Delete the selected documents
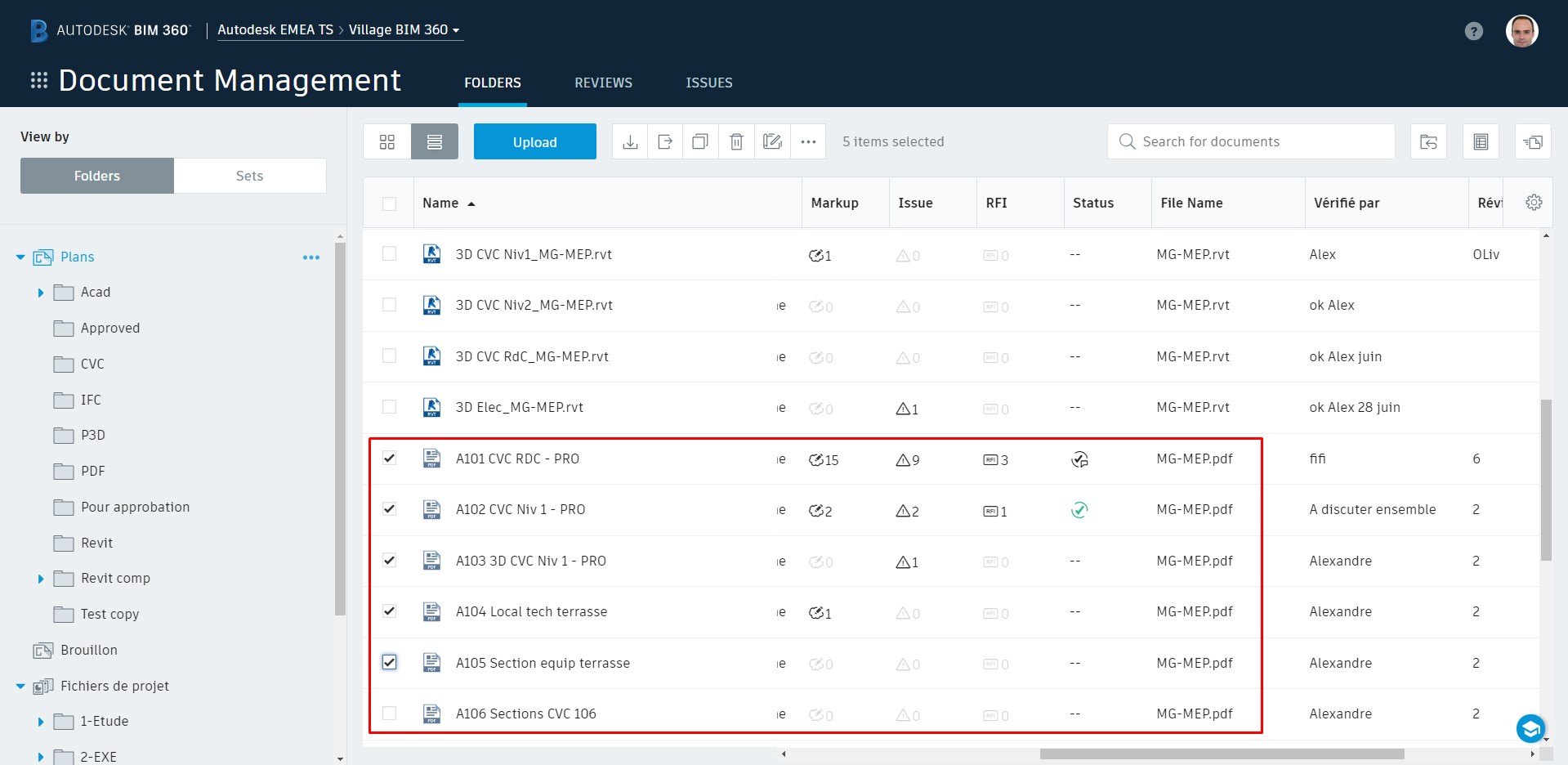This screenshot has height=765, width=1568. pos(736,141)
